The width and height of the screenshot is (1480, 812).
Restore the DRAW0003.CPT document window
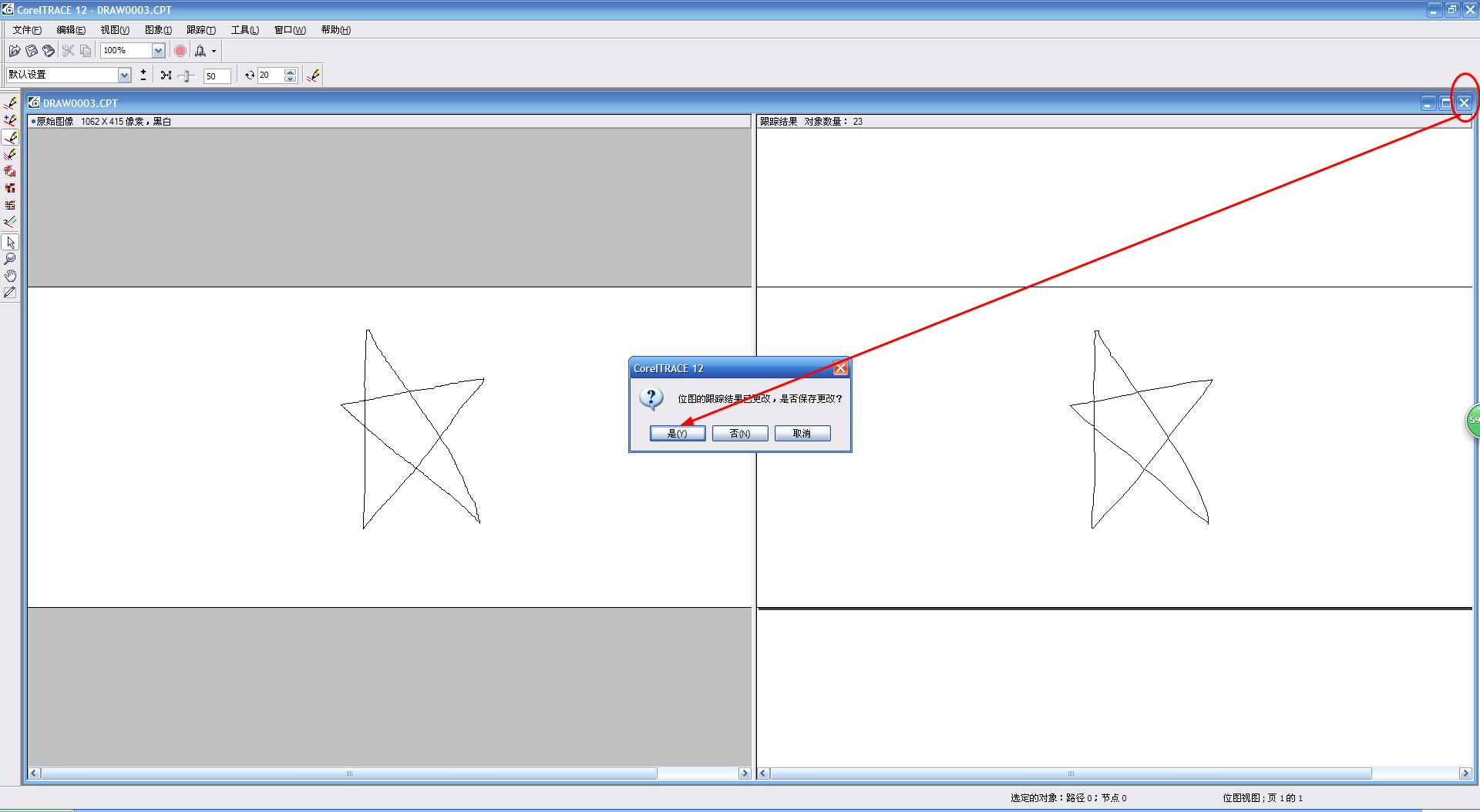coord(1446,102)
